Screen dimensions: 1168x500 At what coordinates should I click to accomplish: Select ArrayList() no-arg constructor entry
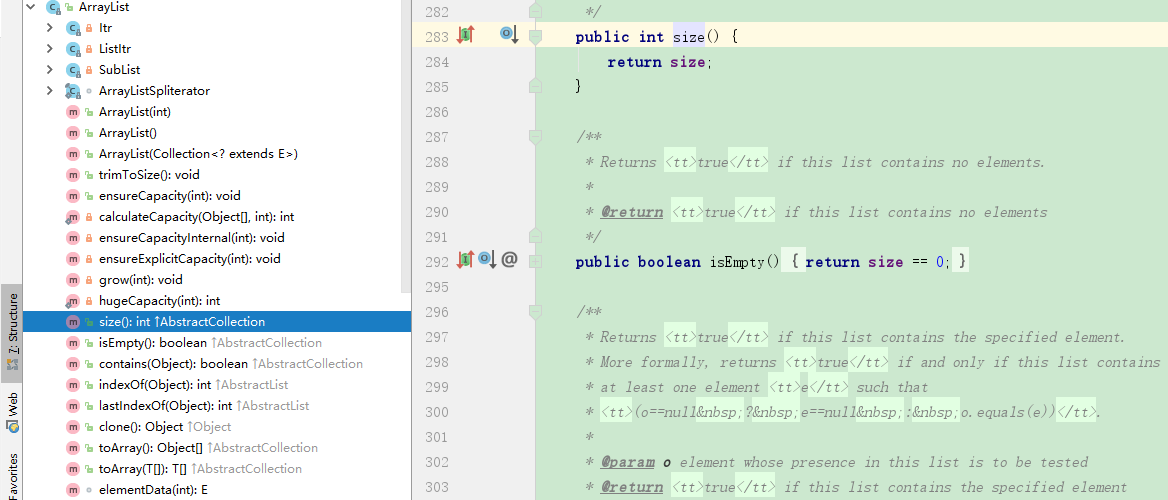[127, 133]
